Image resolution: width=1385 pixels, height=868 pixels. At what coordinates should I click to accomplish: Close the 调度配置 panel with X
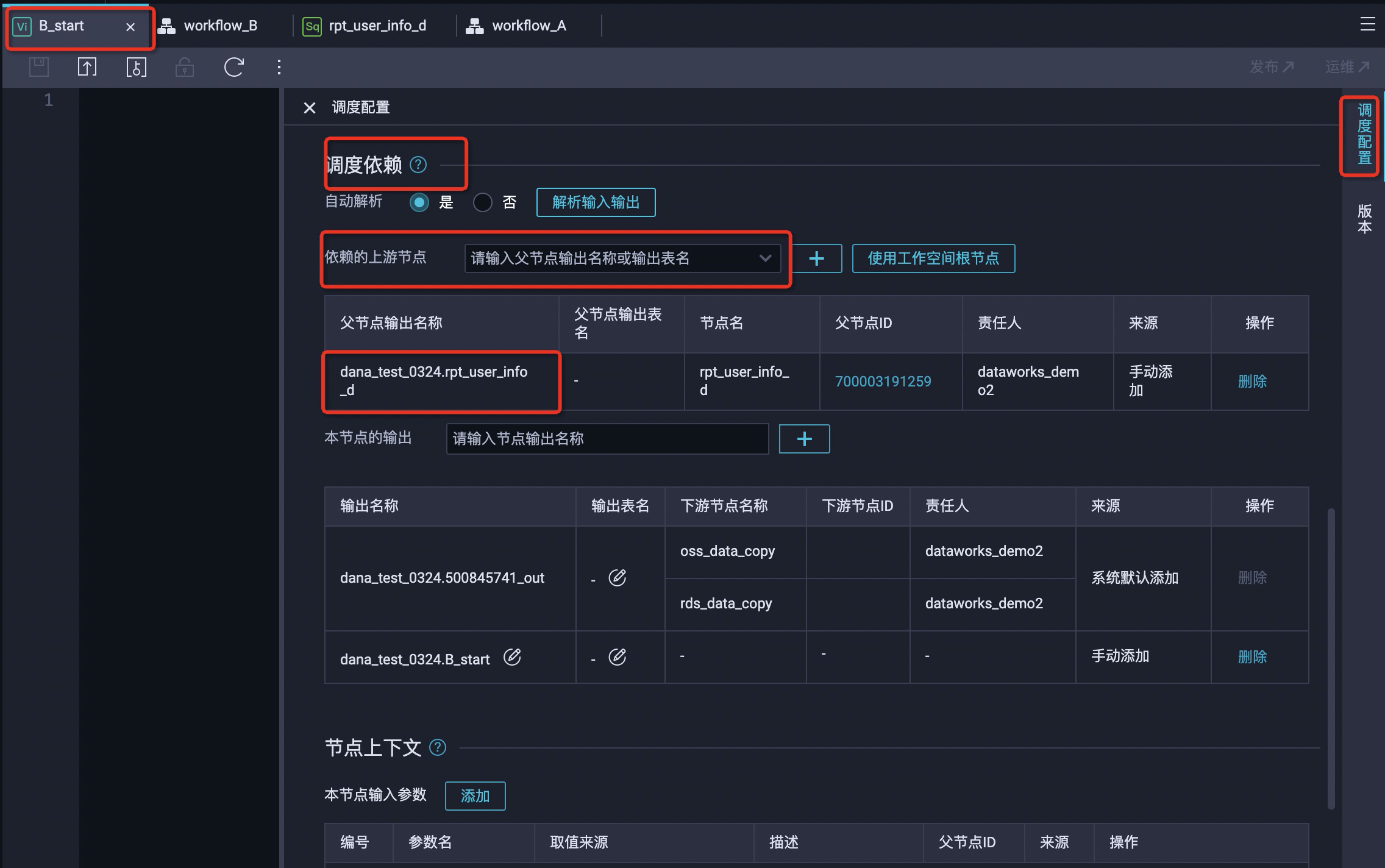(310, 108)
